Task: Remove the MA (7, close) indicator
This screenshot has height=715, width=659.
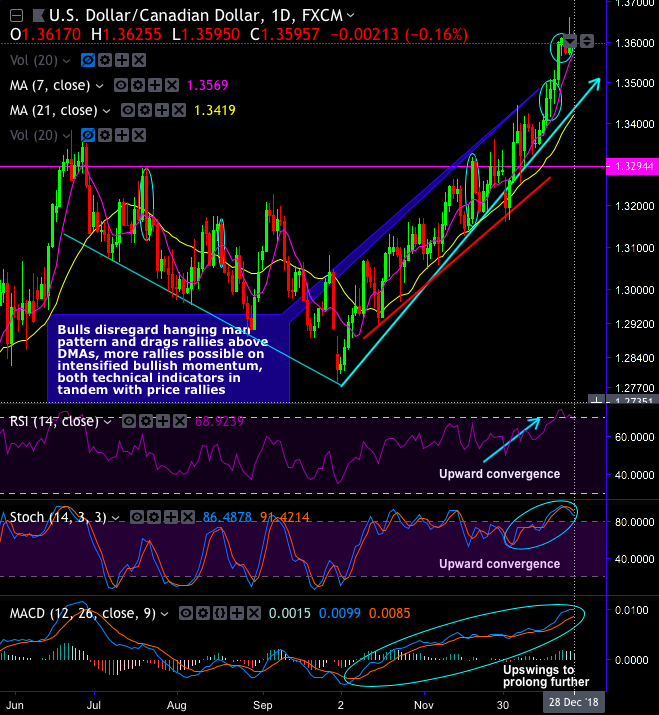Action: (x=172, y=85)
